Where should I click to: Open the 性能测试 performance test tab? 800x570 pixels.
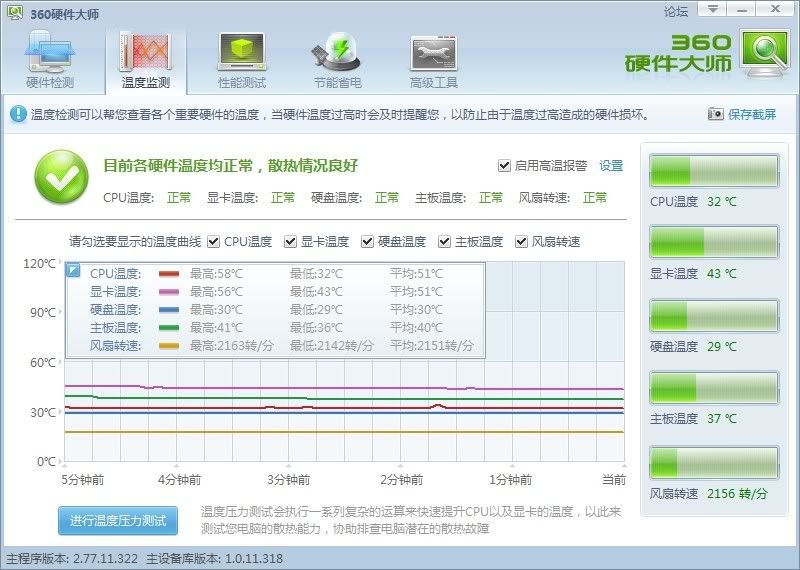[x=242, y=60]
